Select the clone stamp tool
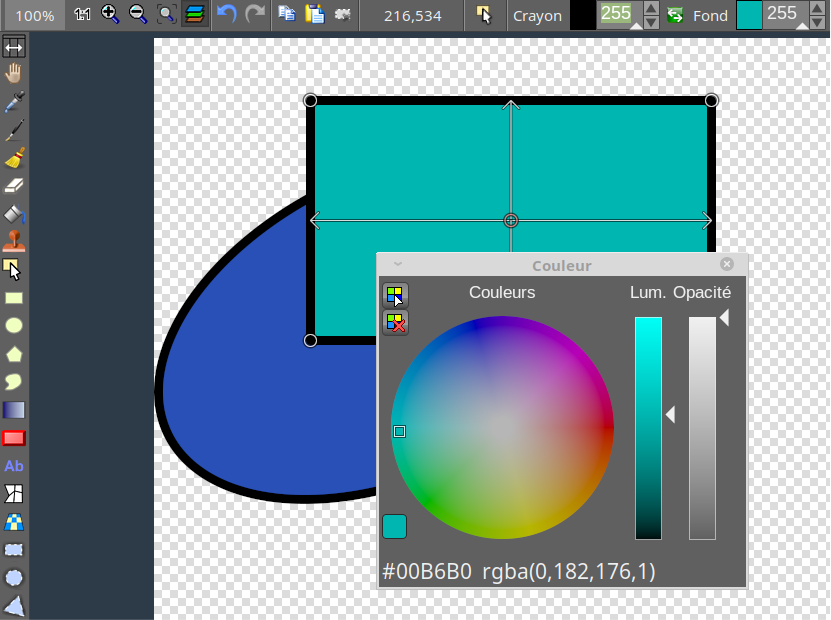The image size is (831, 620). 13,241
